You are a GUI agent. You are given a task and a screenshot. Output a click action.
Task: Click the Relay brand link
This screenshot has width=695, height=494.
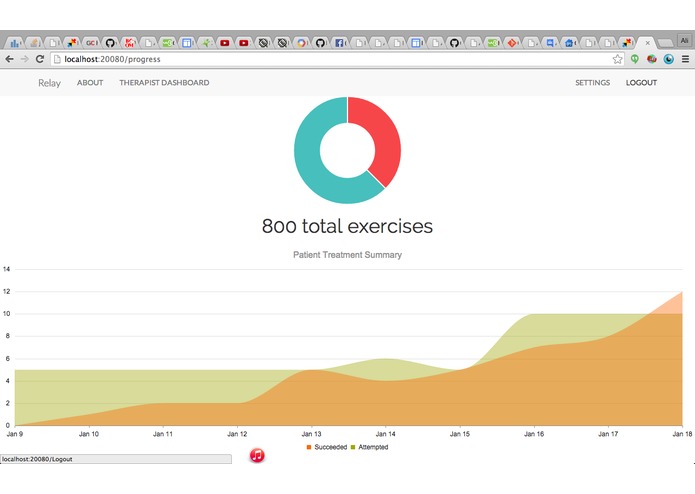(x=49, y=83)
